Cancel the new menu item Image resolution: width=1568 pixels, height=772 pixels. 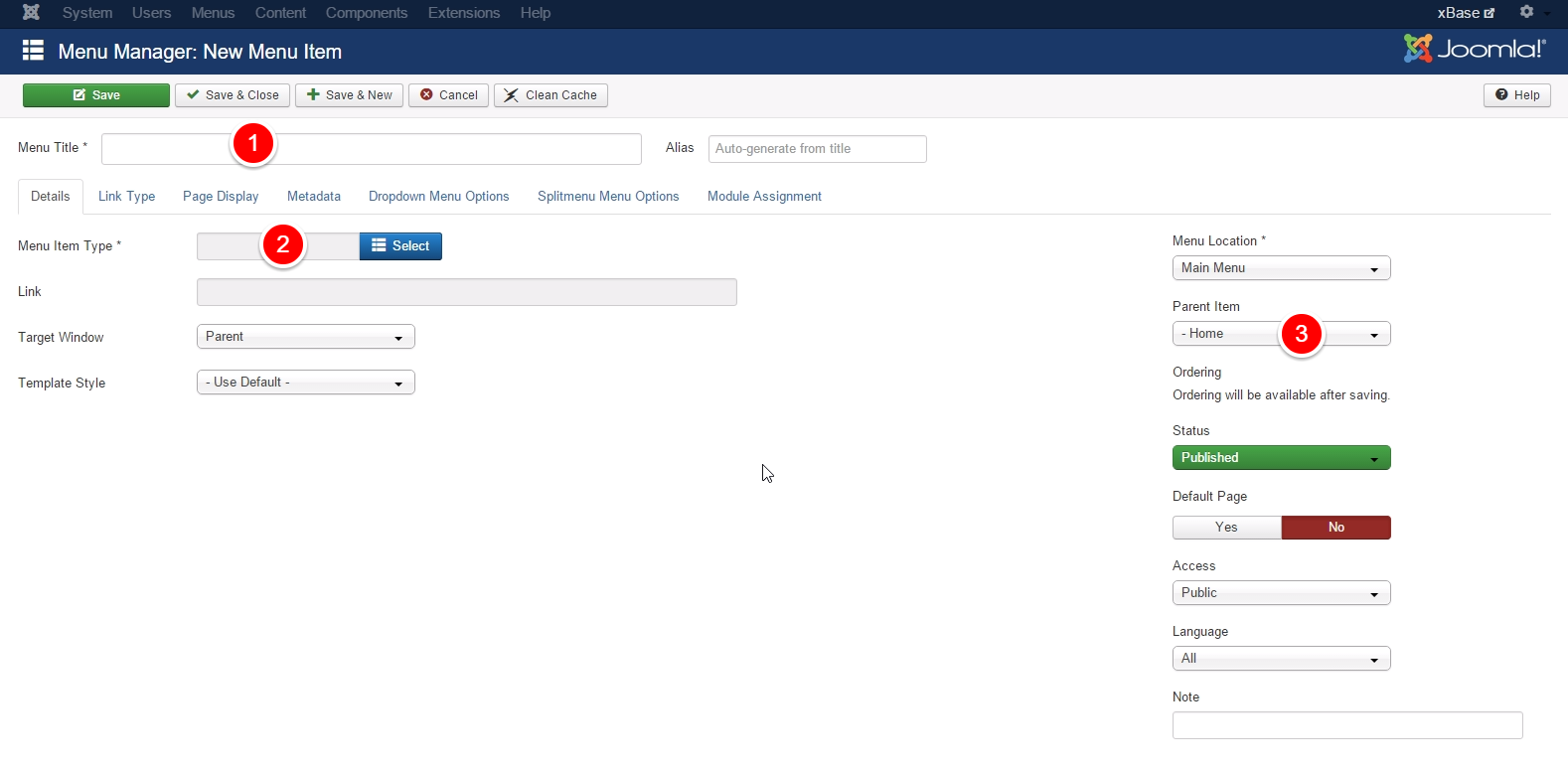tap(448, 95)
